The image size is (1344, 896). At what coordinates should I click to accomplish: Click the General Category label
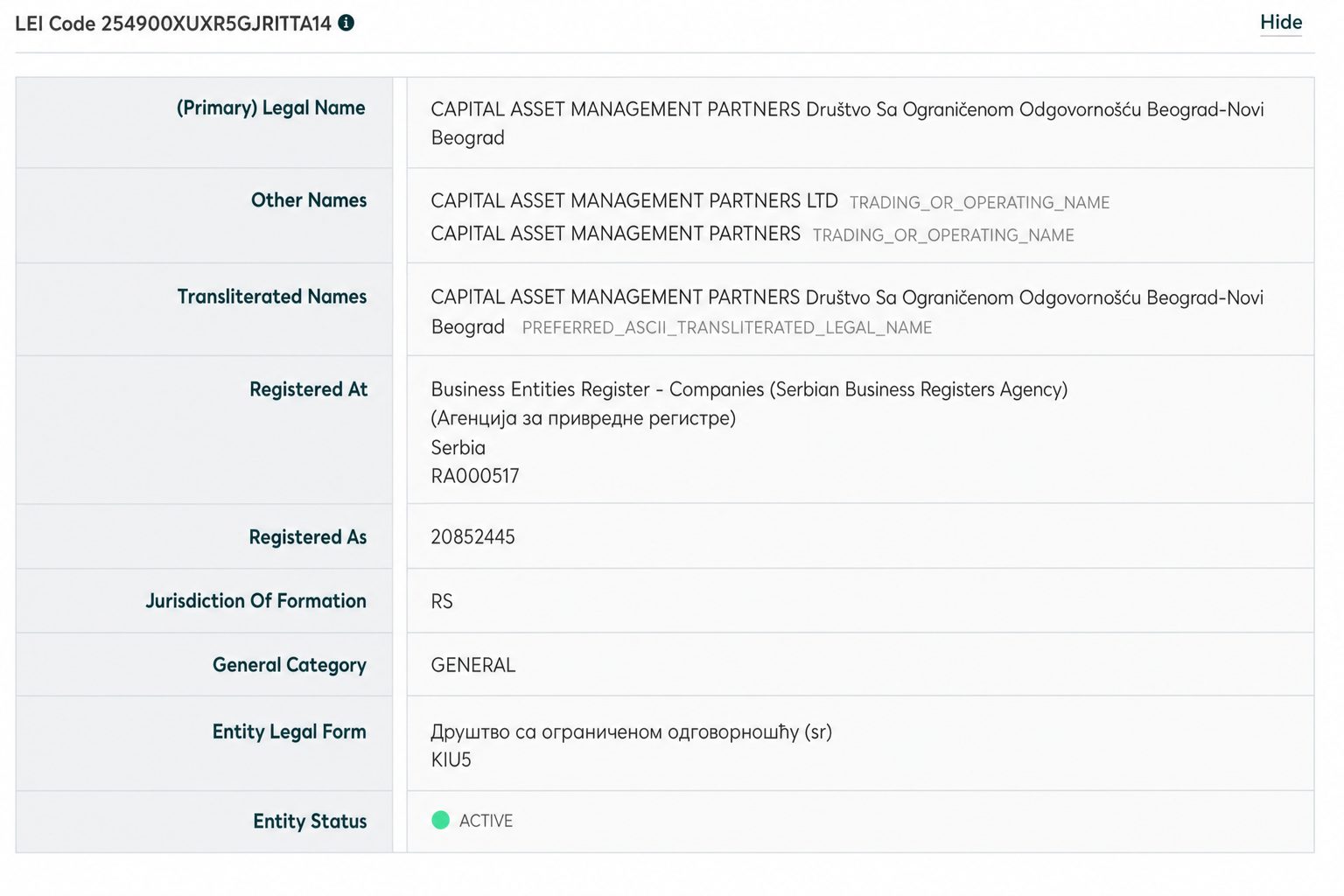[290, 665]
